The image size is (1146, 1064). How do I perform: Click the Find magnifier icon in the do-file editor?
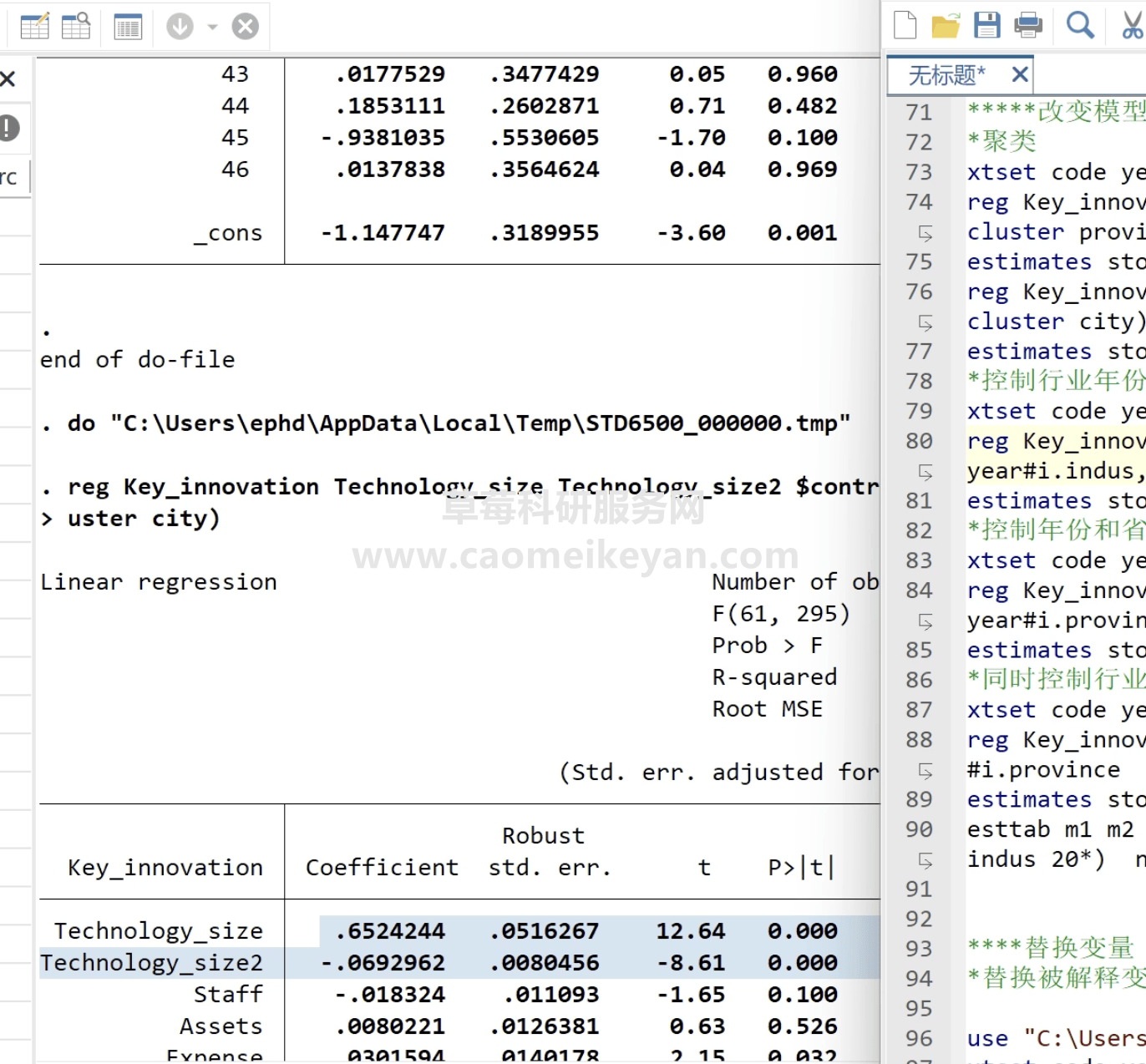click(1080, 25)
